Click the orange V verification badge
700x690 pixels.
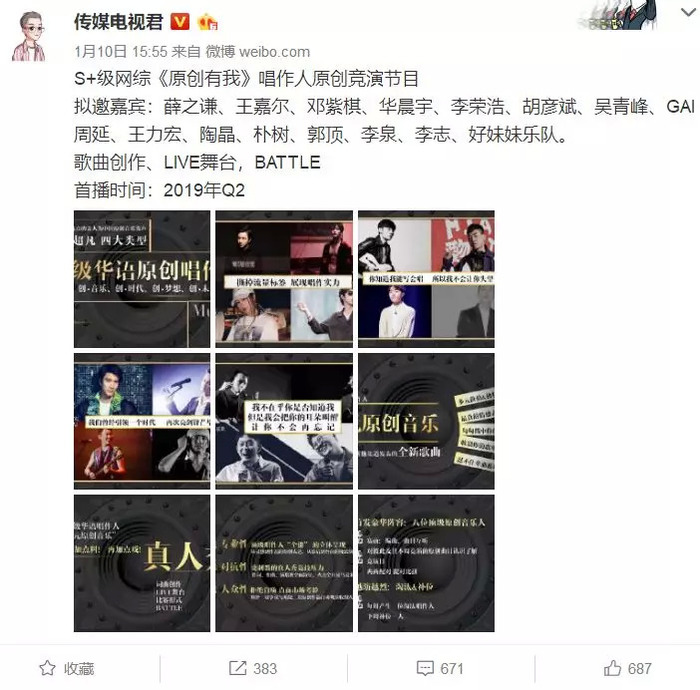(x=180, y=21)
